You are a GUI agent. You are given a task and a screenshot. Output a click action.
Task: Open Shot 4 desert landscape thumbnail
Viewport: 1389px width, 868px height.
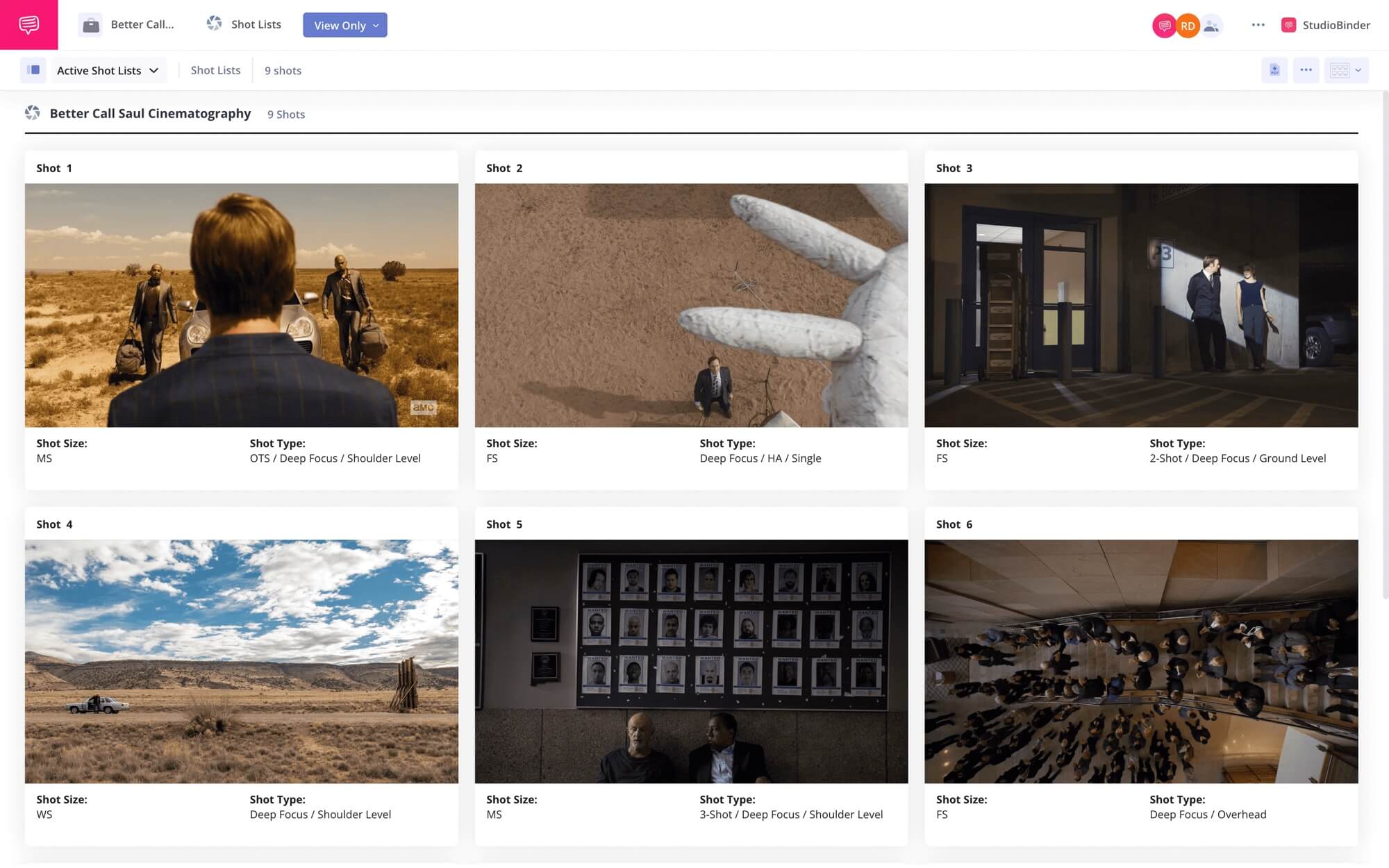(242, 661)
